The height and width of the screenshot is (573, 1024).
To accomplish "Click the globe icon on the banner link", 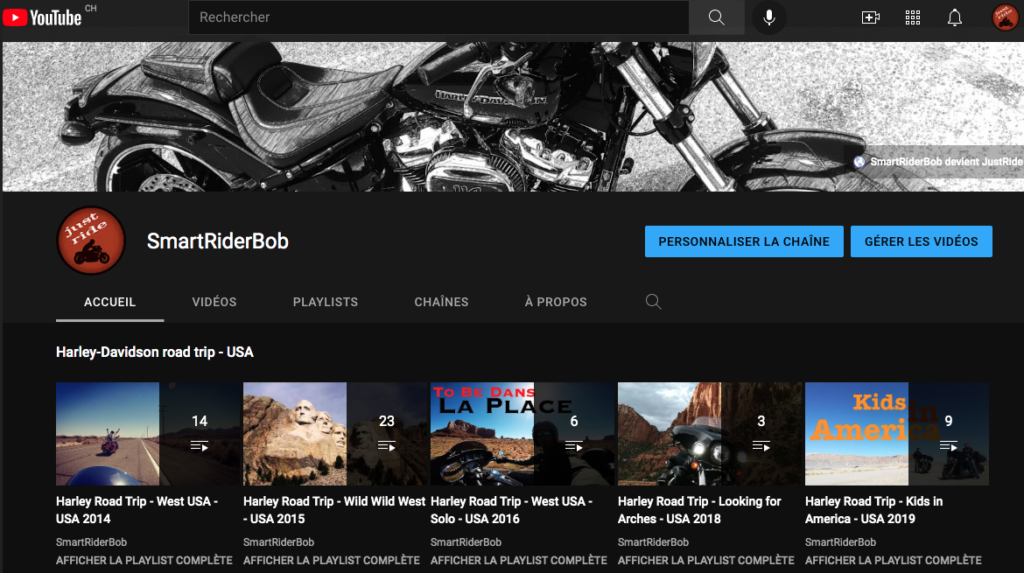I will (859, 161).
